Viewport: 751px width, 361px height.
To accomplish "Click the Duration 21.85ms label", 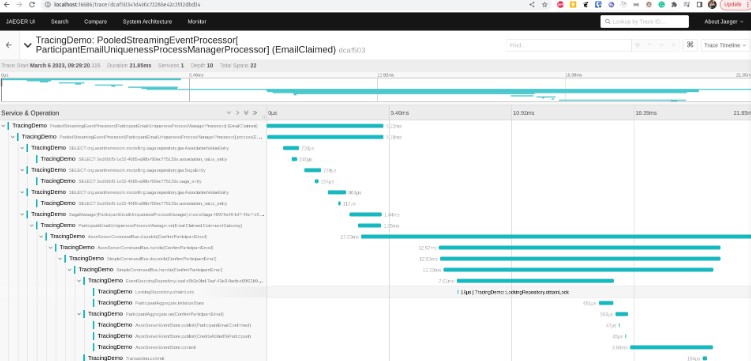I will (129, 66).
